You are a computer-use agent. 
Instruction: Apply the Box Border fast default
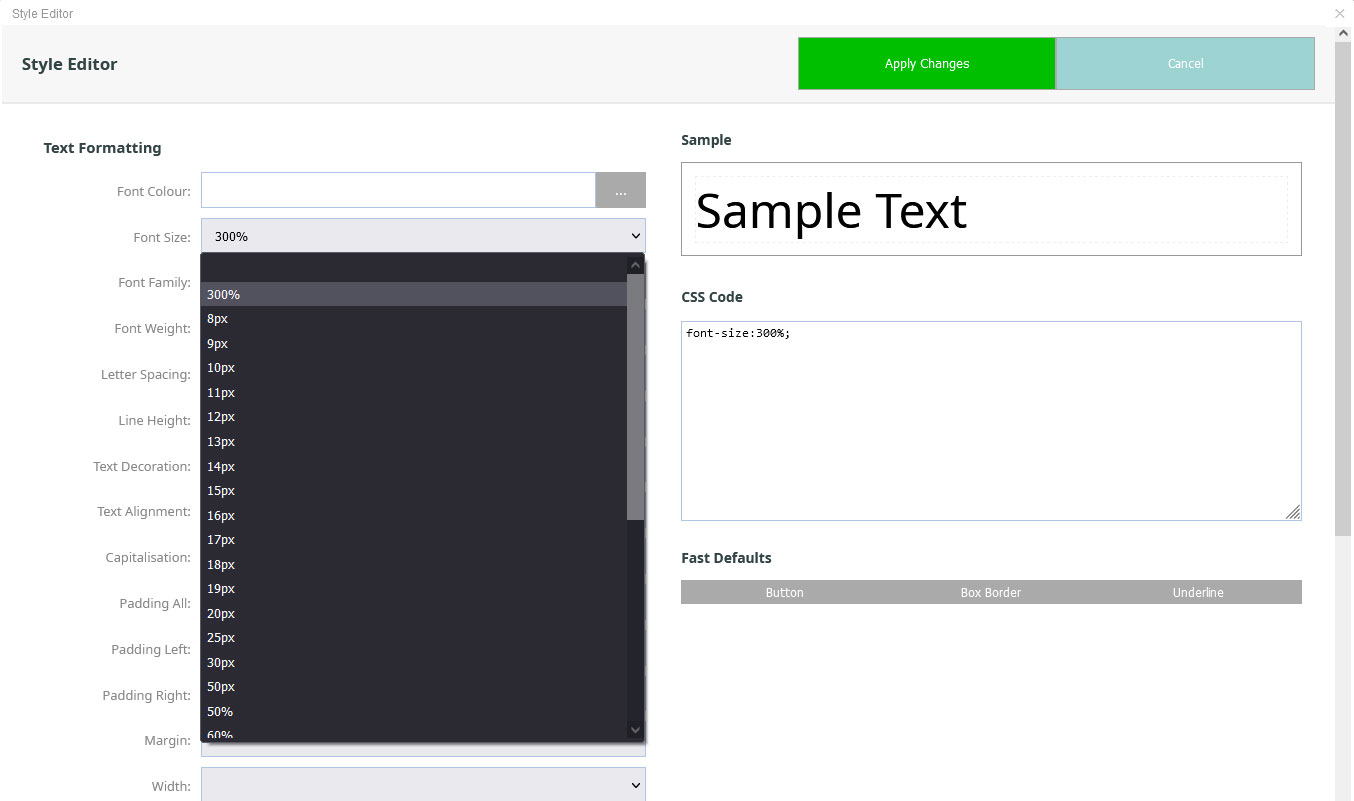point(990,592)
